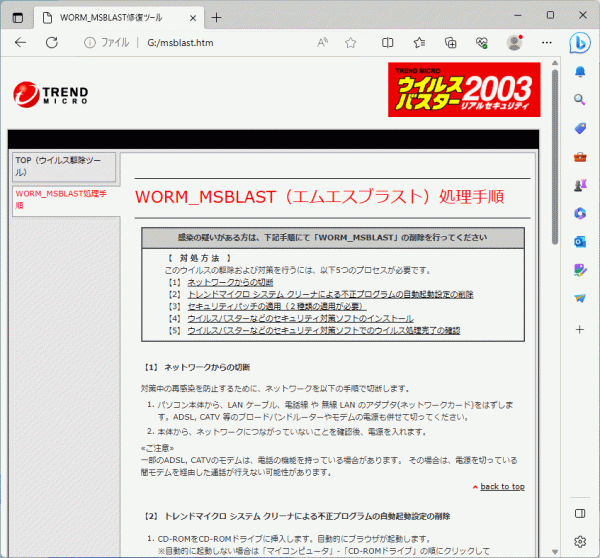Viewport: 600px width, 558px height.
Task: Open the sidebar Games chess icon
Action: pos(580,185)
